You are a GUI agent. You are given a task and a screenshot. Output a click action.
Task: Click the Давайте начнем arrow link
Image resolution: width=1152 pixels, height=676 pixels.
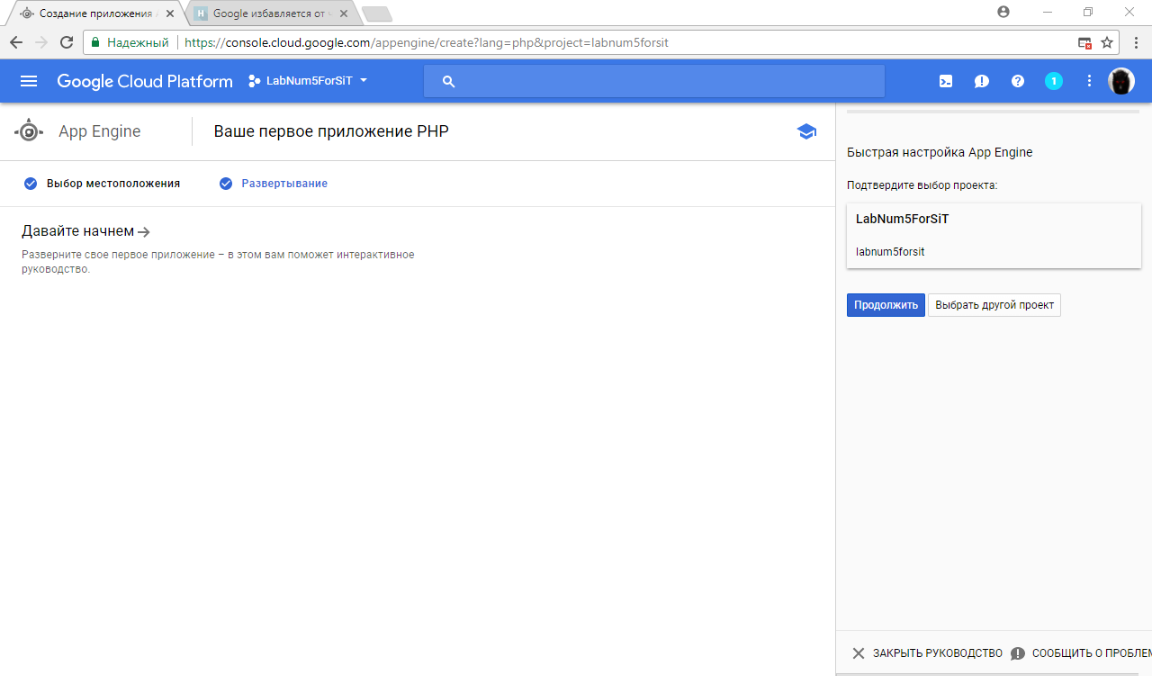[85, 231]
